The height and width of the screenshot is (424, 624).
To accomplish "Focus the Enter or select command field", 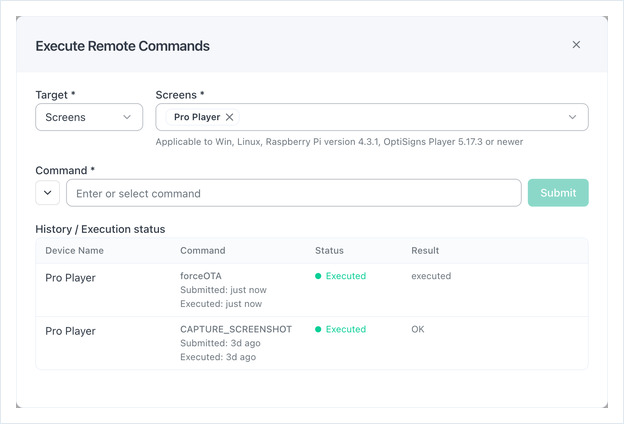I will [x=294, y=193].
